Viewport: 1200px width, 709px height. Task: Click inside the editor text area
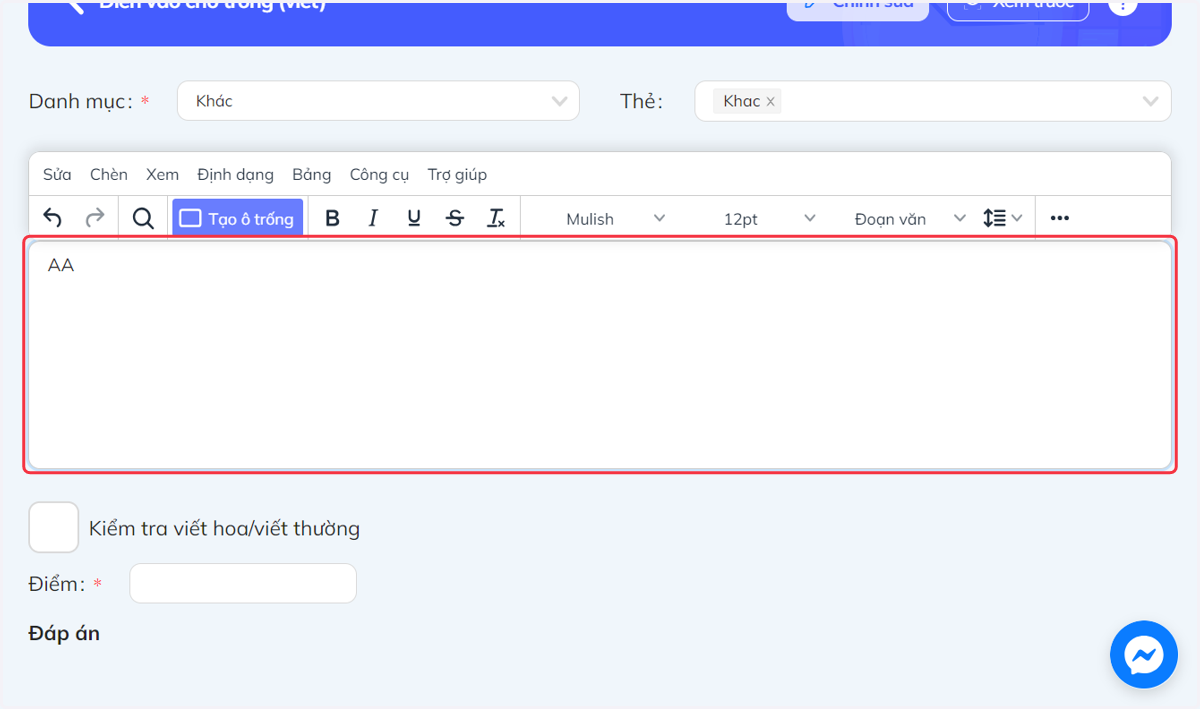click(600, 355)
